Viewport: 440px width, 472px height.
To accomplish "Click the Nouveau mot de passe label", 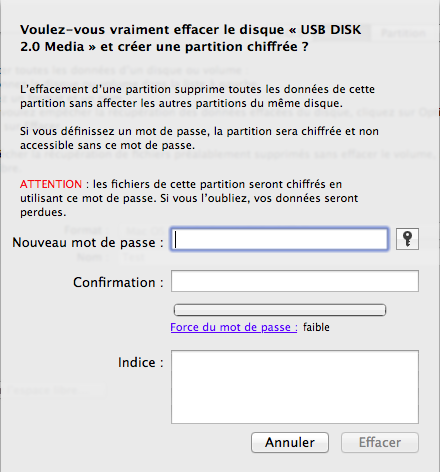I will [88, 242].
